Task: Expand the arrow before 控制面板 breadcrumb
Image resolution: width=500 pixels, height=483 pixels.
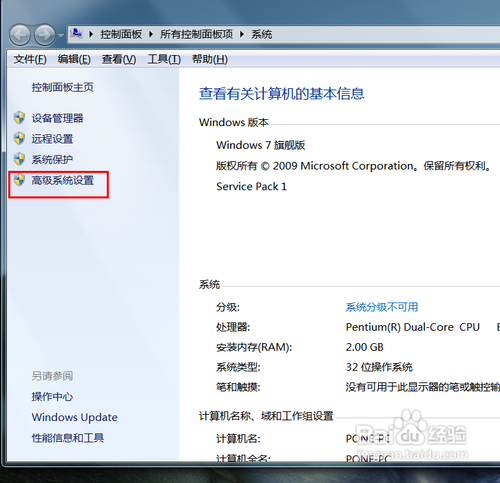Action: (x=91, y=34)
